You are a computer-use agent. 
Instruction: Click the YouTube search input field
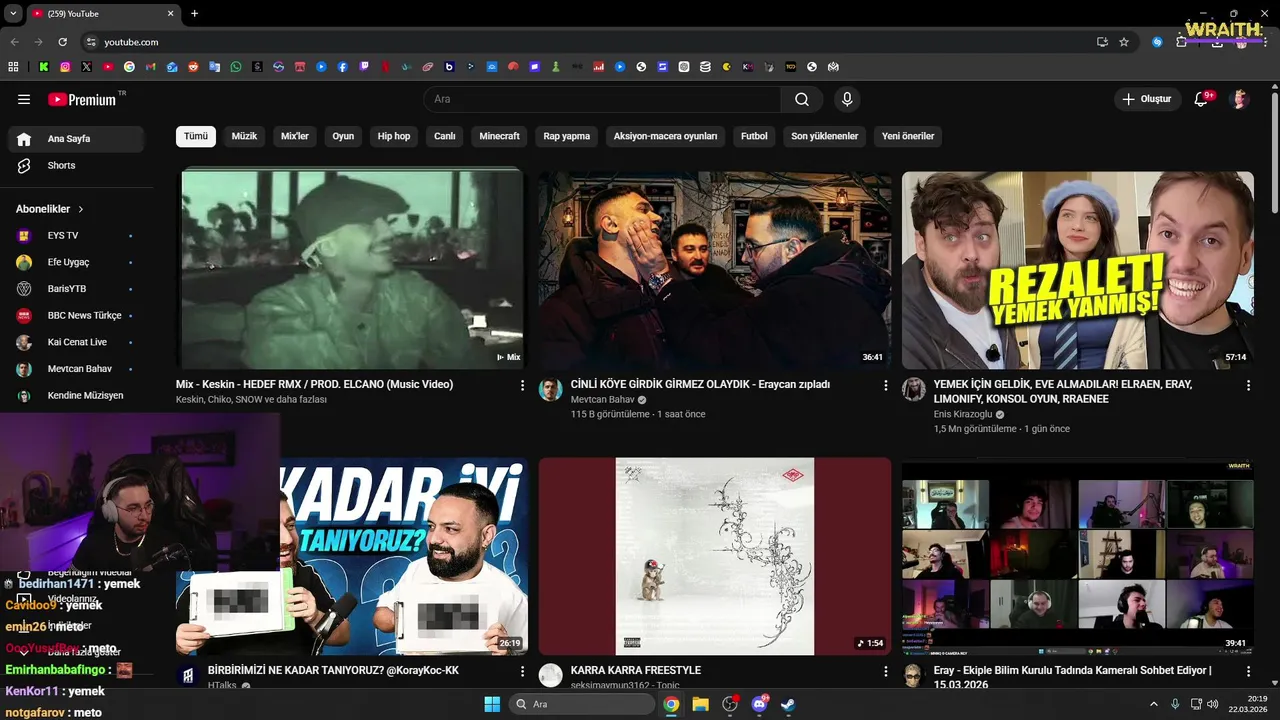tap(603, 99)
